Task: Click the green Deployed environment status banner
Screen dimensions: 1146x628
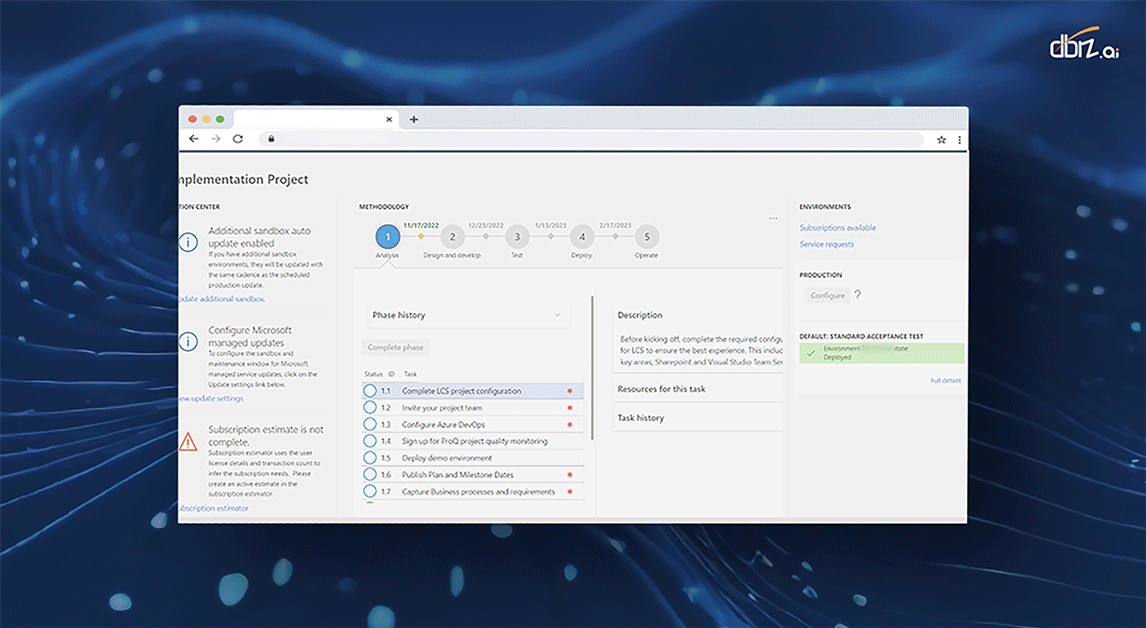Action: pos(881,351)
